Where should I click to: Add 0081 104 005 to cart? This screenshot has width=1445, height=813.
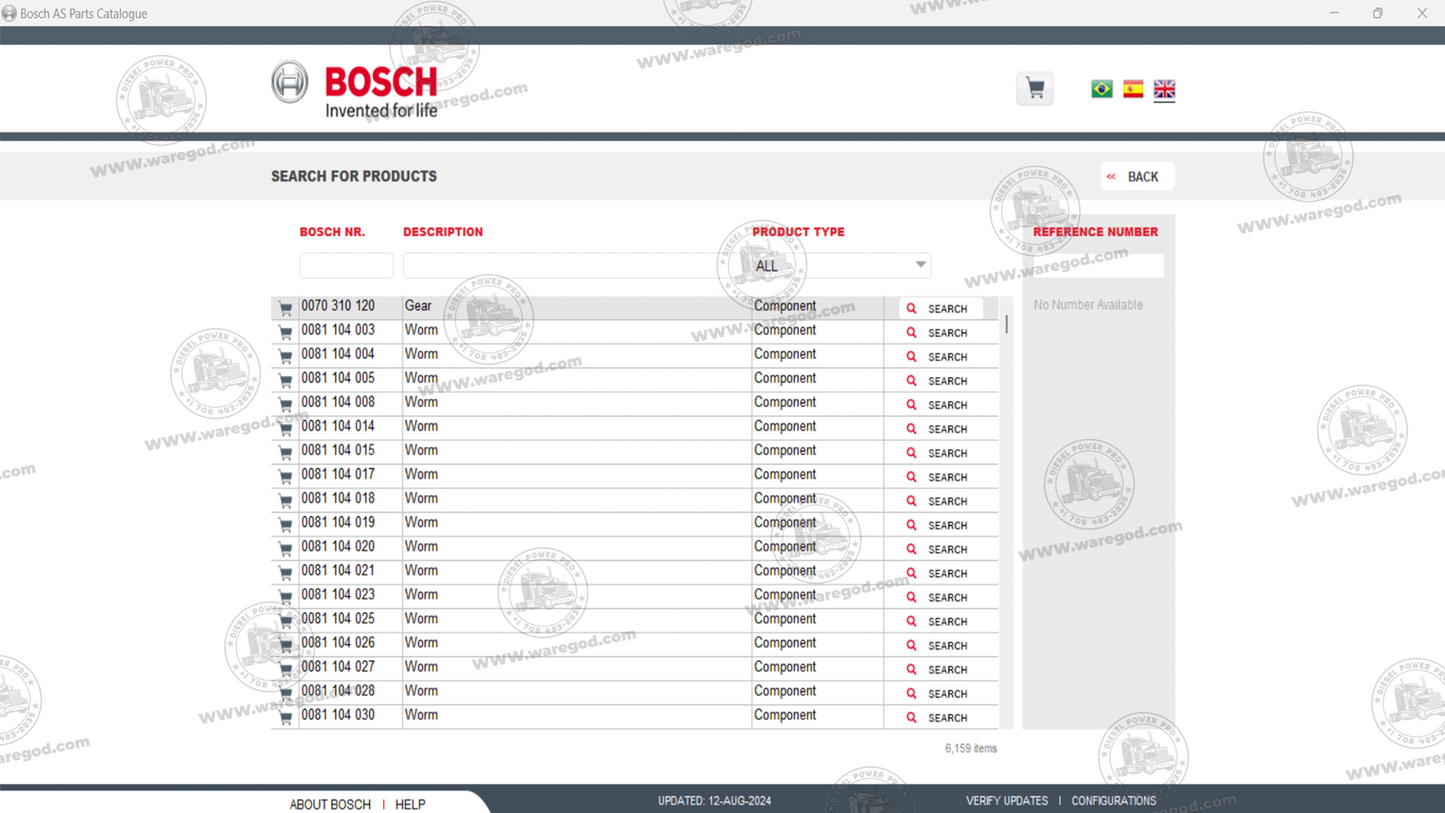coord(285,380)
